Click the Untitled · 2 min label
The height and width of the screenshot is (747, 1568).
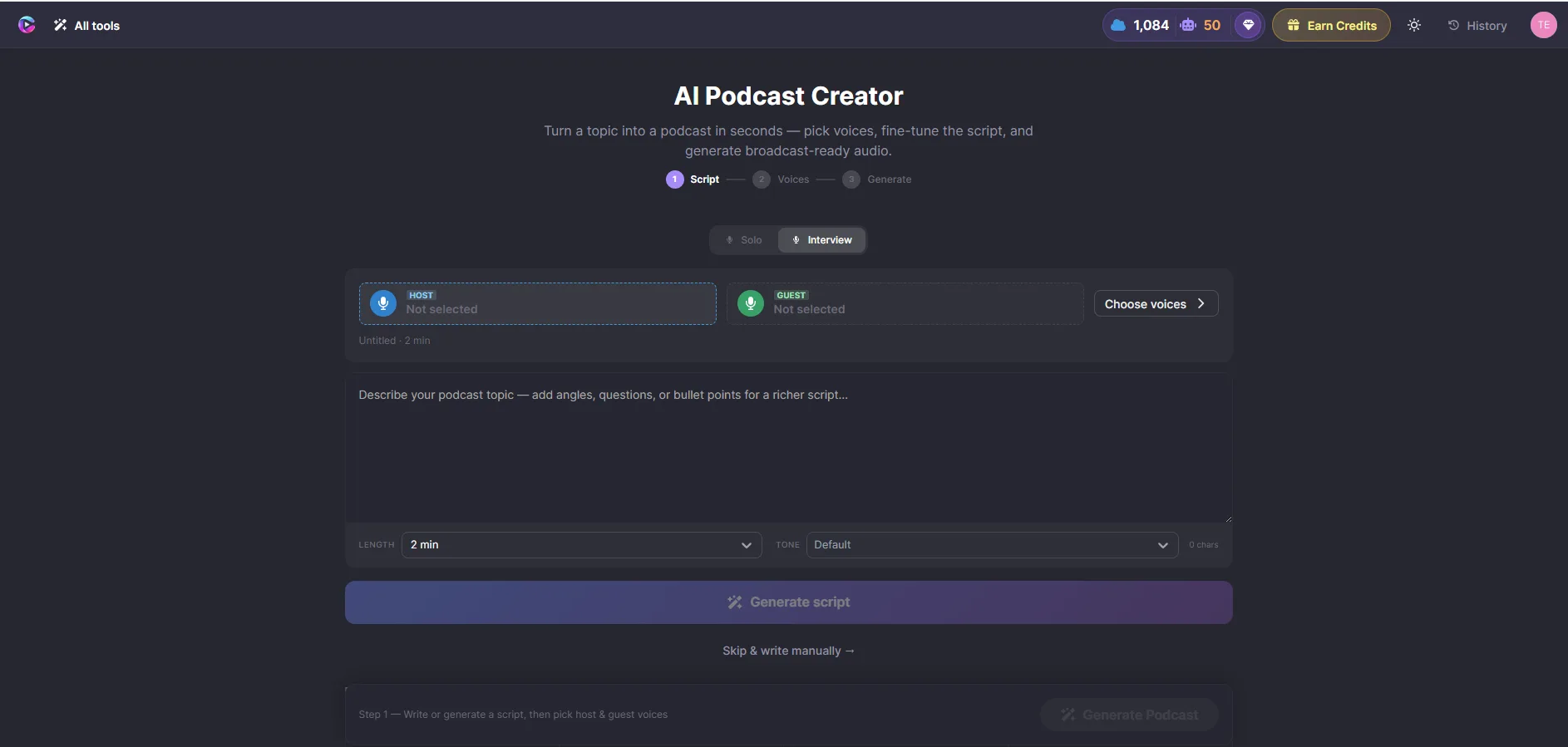394,341
